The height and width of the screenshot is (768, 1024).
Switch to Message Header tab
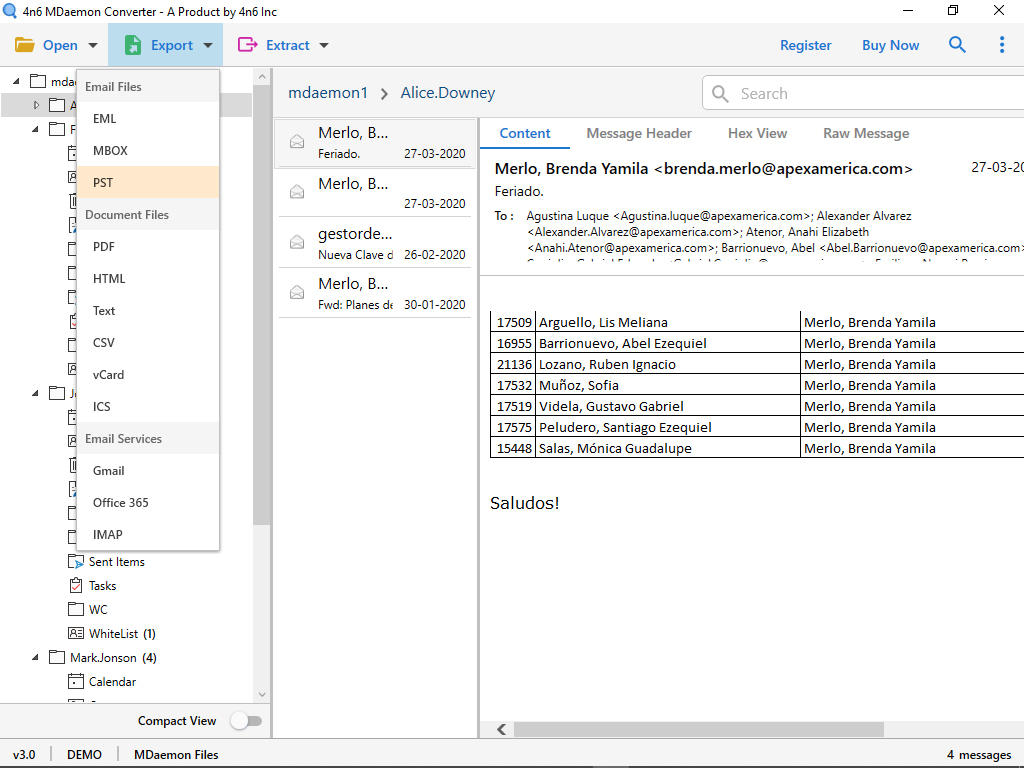click(x=639, y=133)
